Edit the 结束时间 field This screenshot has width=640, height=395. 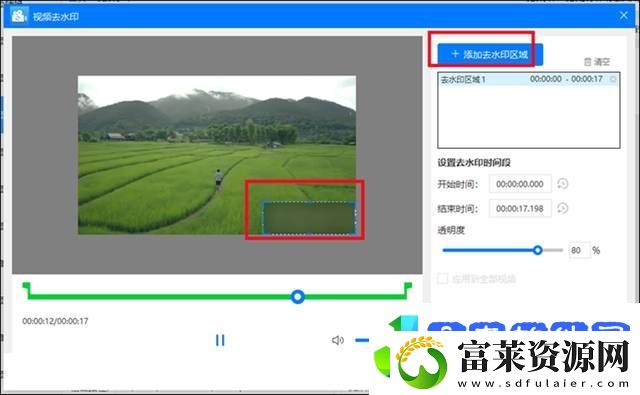click(520, 209)
